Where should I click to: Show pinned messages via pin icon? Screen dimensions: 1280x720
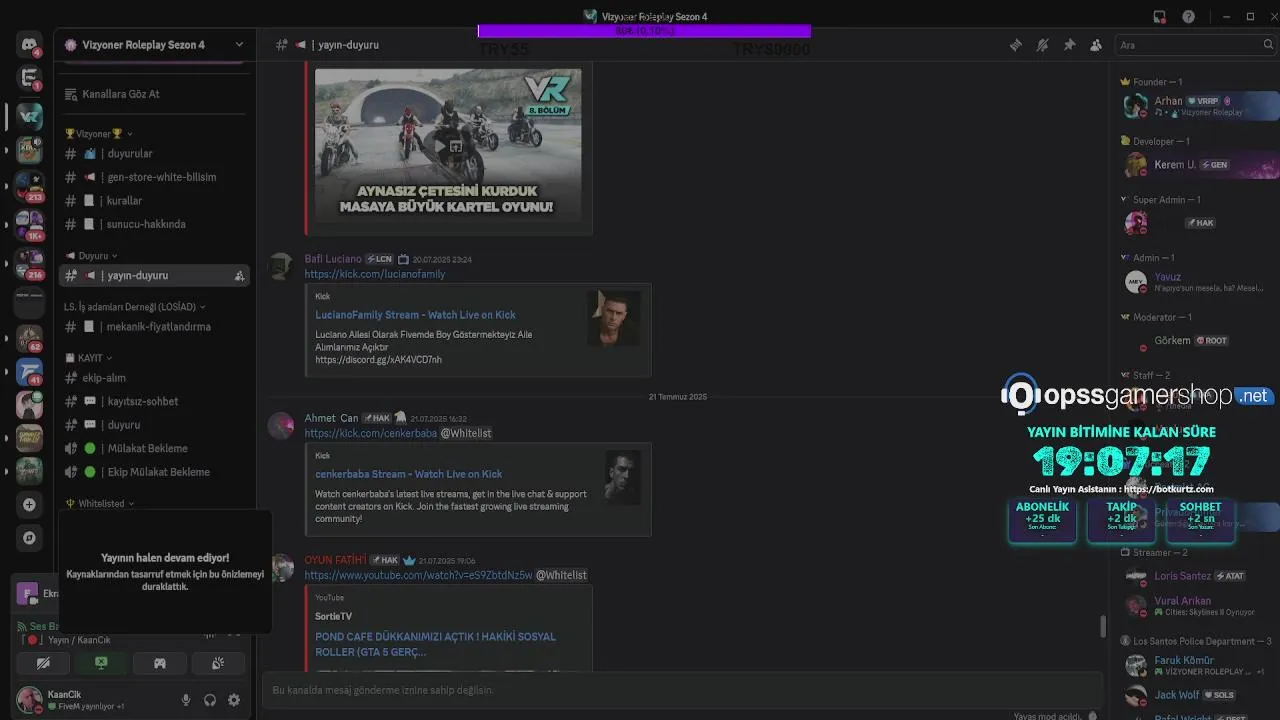point(1069,45)
